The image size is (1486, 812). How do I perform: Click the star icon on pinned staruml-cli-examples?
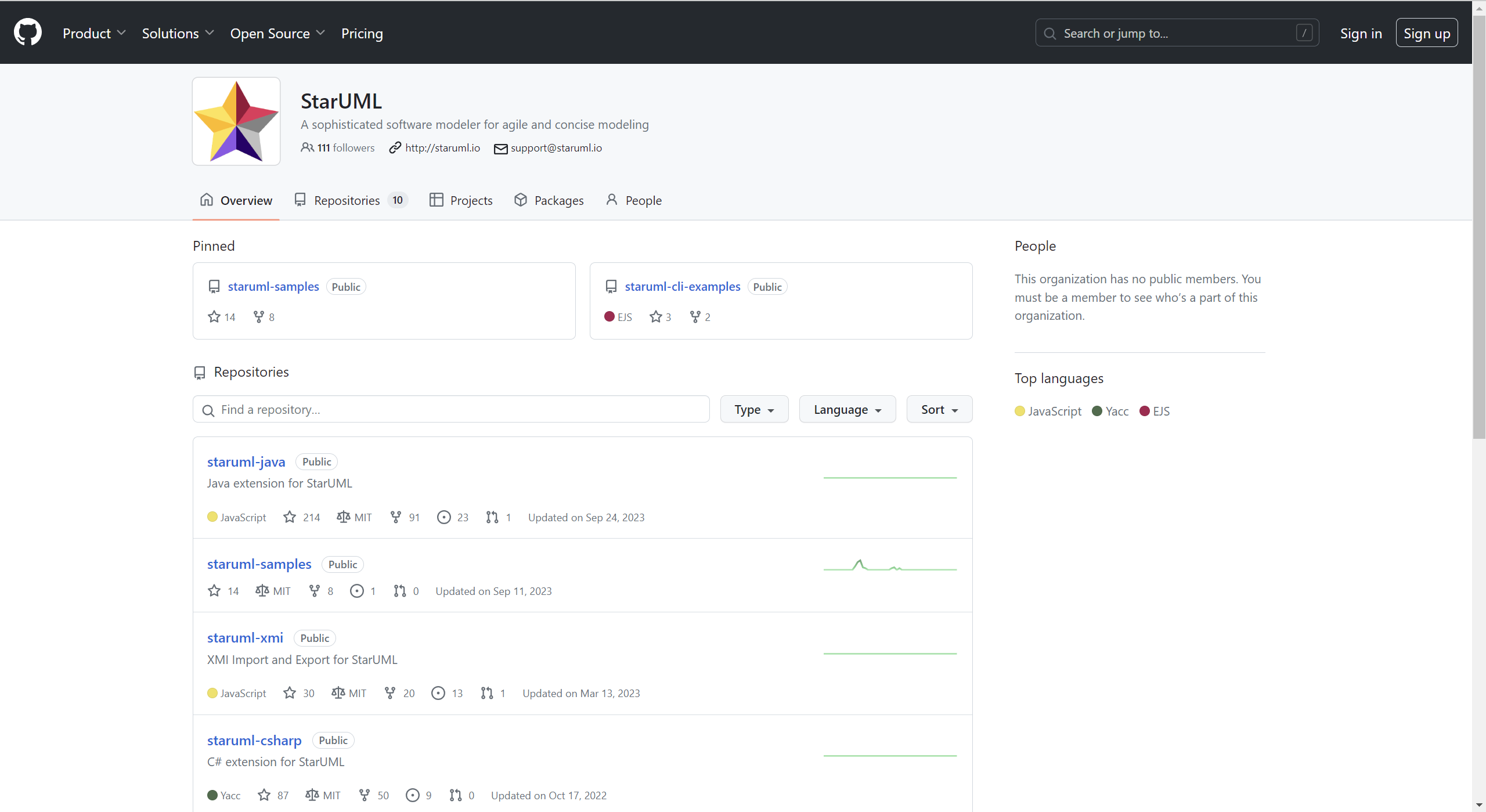656,317
